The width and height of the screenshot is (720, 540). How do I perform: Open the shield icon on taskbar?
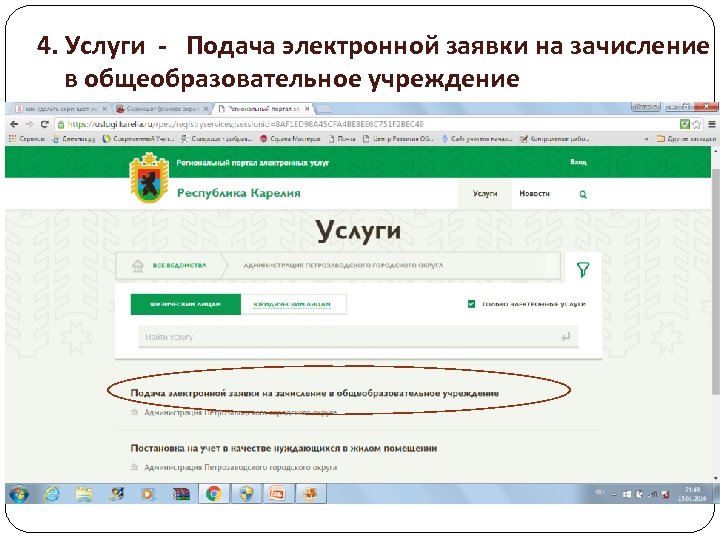[x=246, y=494]
